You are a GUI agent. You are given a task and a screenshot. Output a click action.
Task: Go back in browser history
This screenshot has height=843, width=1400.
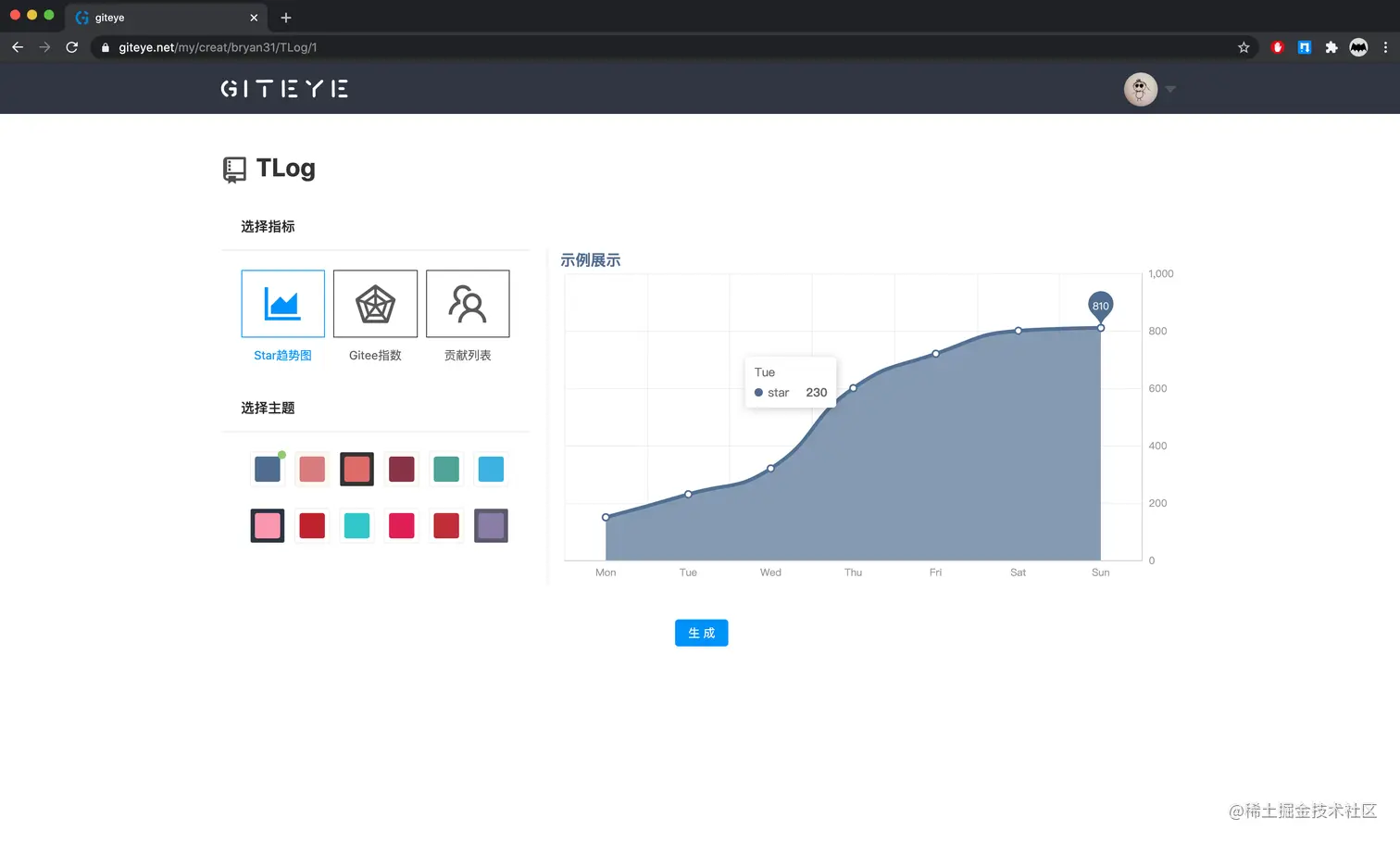click(x=18, y=47)
